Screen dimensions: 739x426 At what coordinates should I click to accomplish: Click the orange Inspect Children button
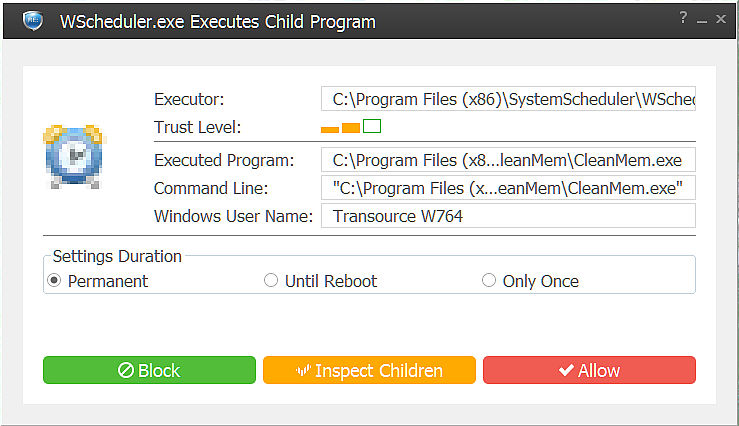(369, 371)
